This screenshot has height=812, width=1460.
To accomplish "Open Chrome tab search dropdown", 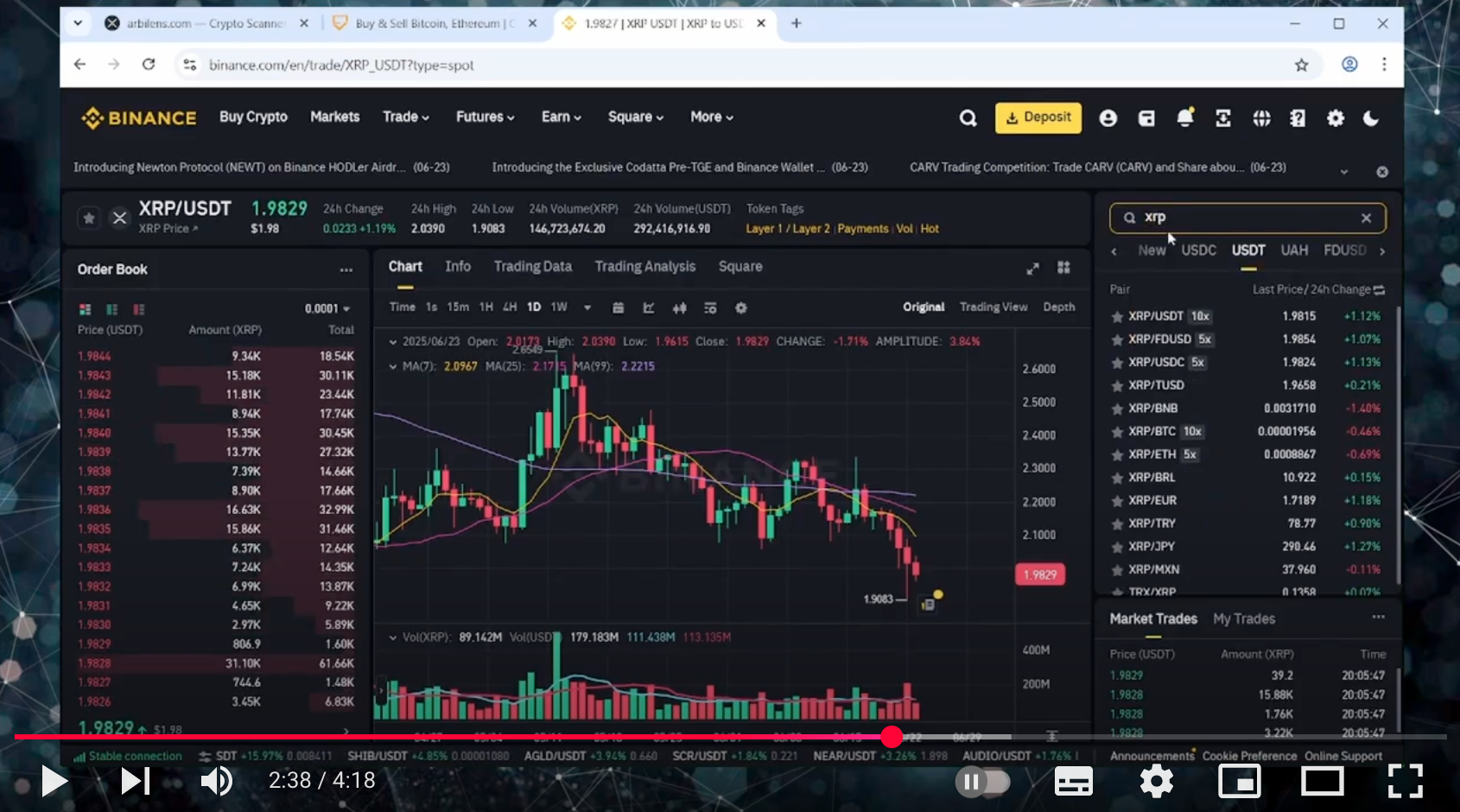I will [x=78, y=23].
